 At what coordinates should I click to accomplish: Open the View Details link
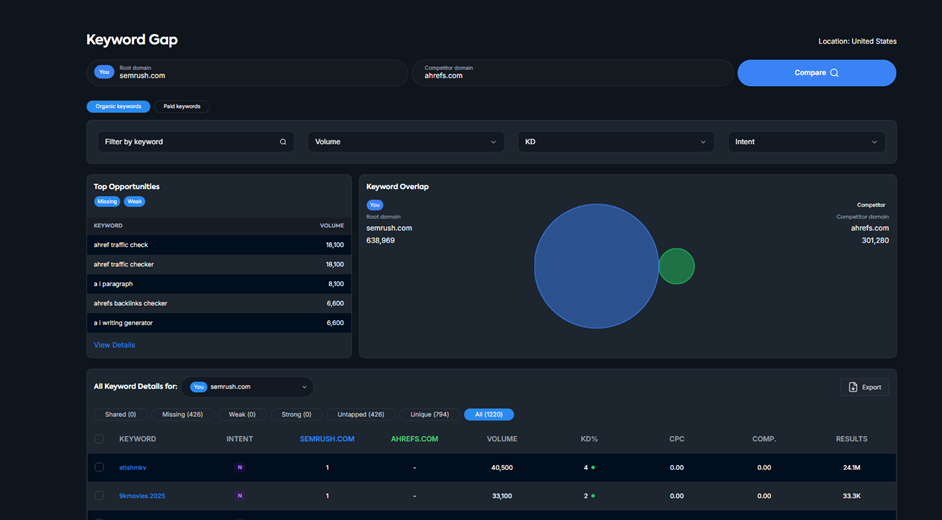pyautogui.click(x=114, y=345)
